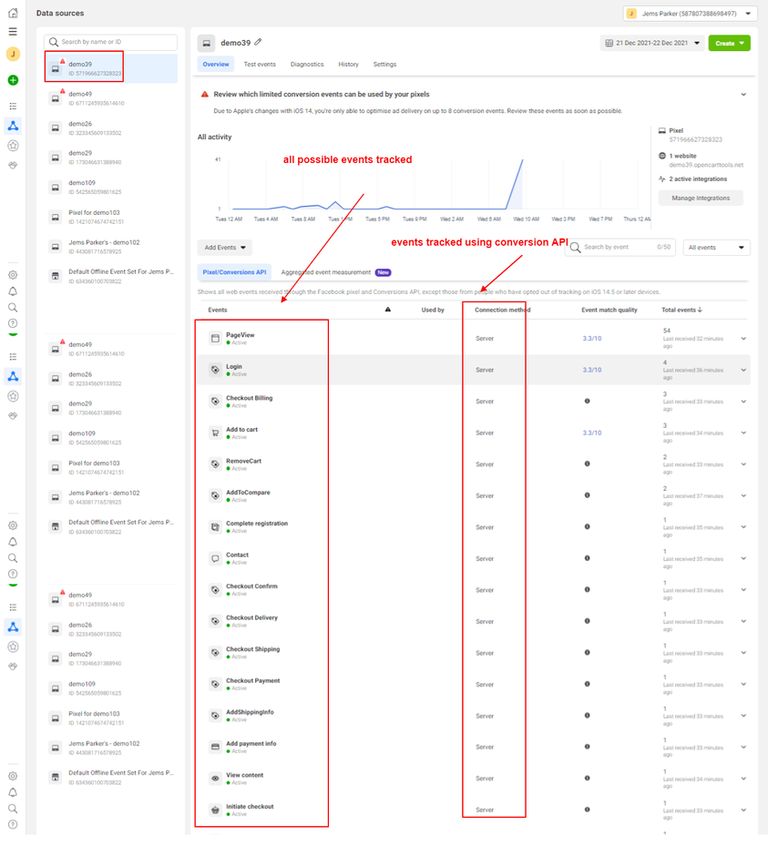Screen dimensions: 768x856
Task: Click the pencil edit icon beside demo39 title
Action: [258, 42]
